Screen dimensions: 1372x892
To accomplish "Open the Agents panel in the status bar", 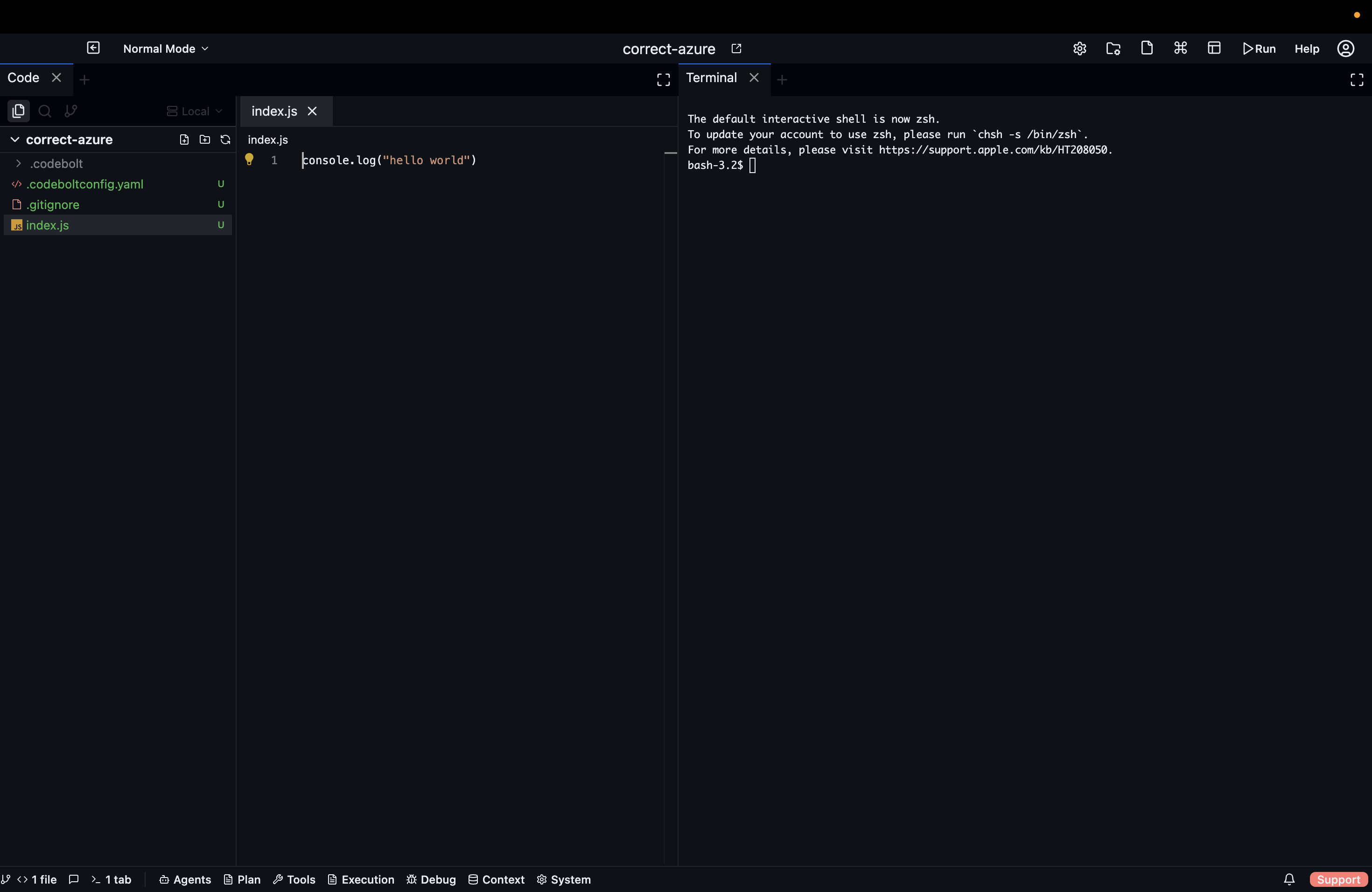I will coord(185,879).
